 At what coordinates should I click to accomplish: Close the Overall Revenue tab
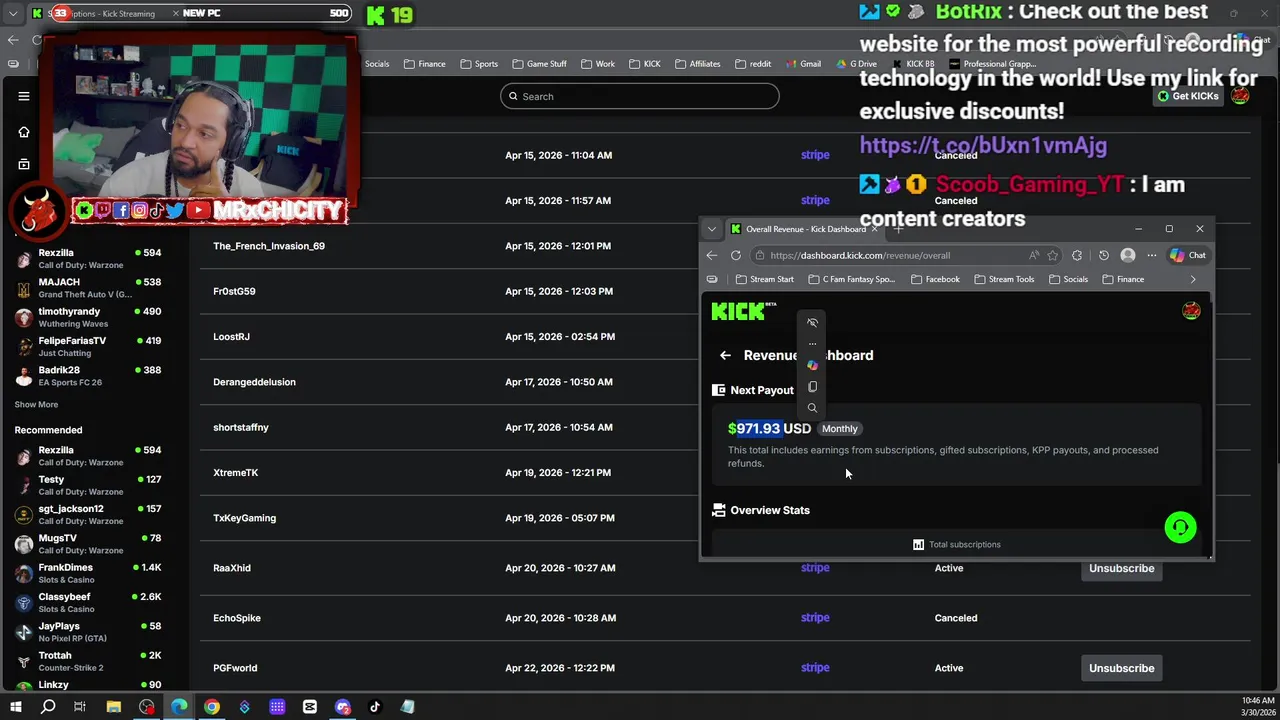coord(875,229)
